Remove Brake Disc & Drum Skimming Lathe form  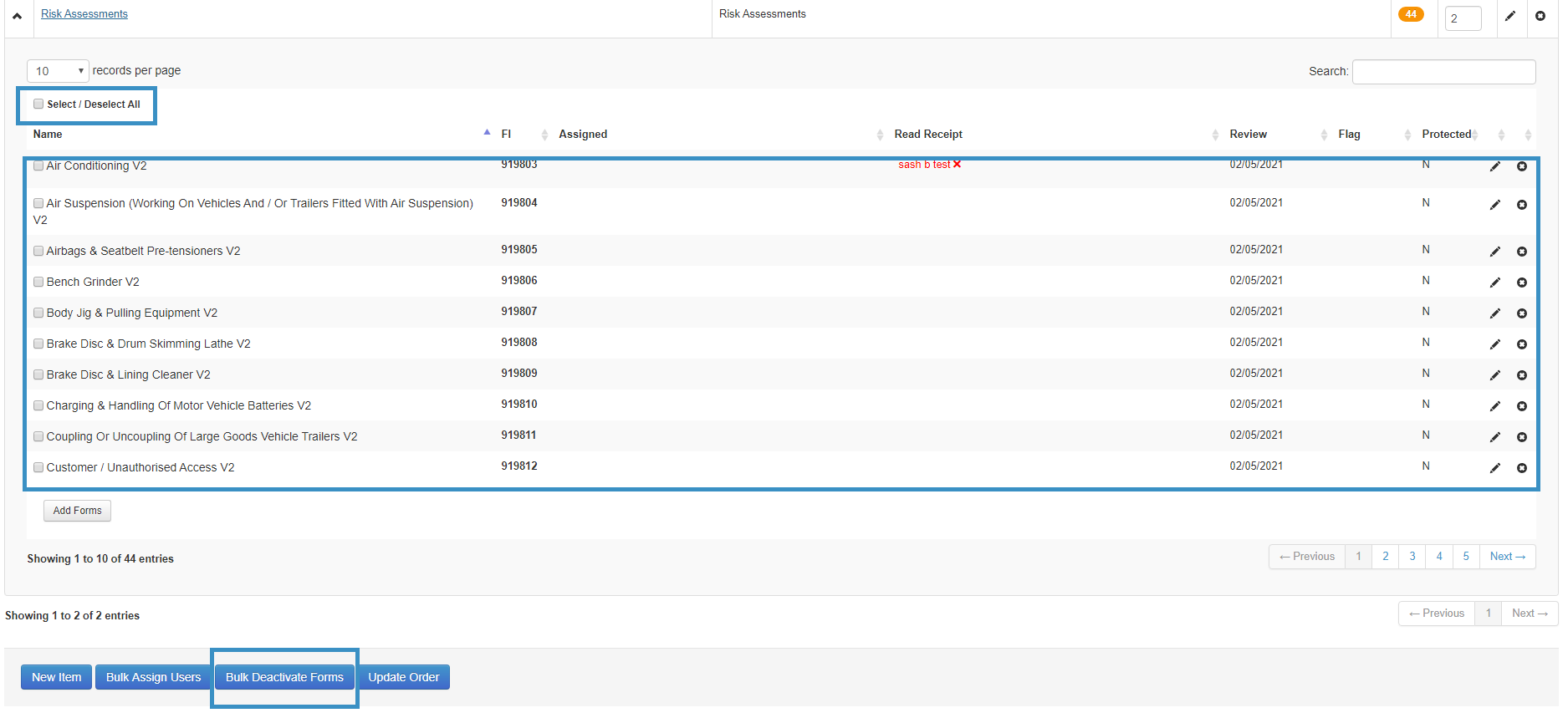(x=1522, y=344)
